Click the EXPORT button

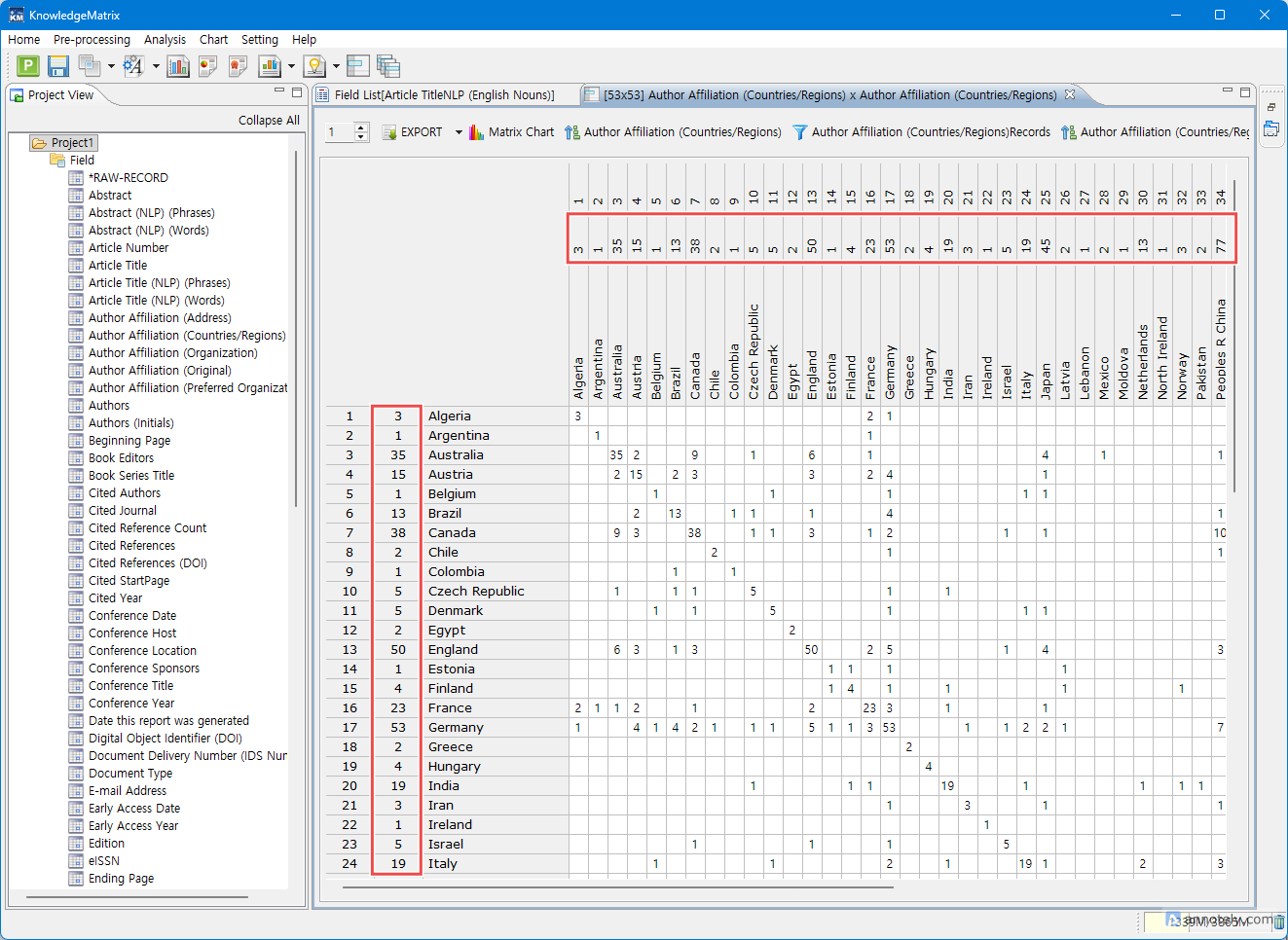coord(412,132)
